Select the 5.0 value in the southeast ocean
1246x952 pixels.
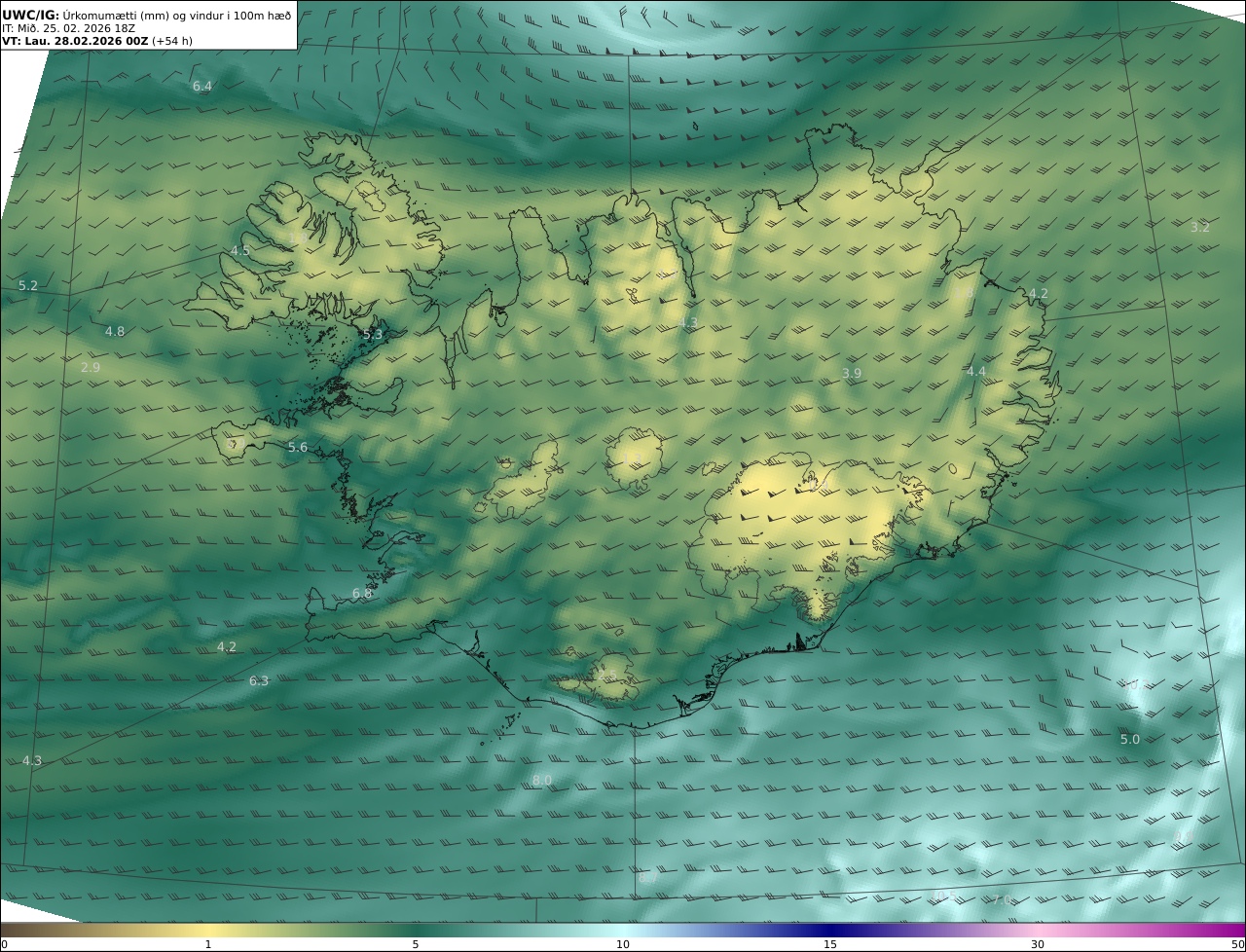coord(1129,740)
